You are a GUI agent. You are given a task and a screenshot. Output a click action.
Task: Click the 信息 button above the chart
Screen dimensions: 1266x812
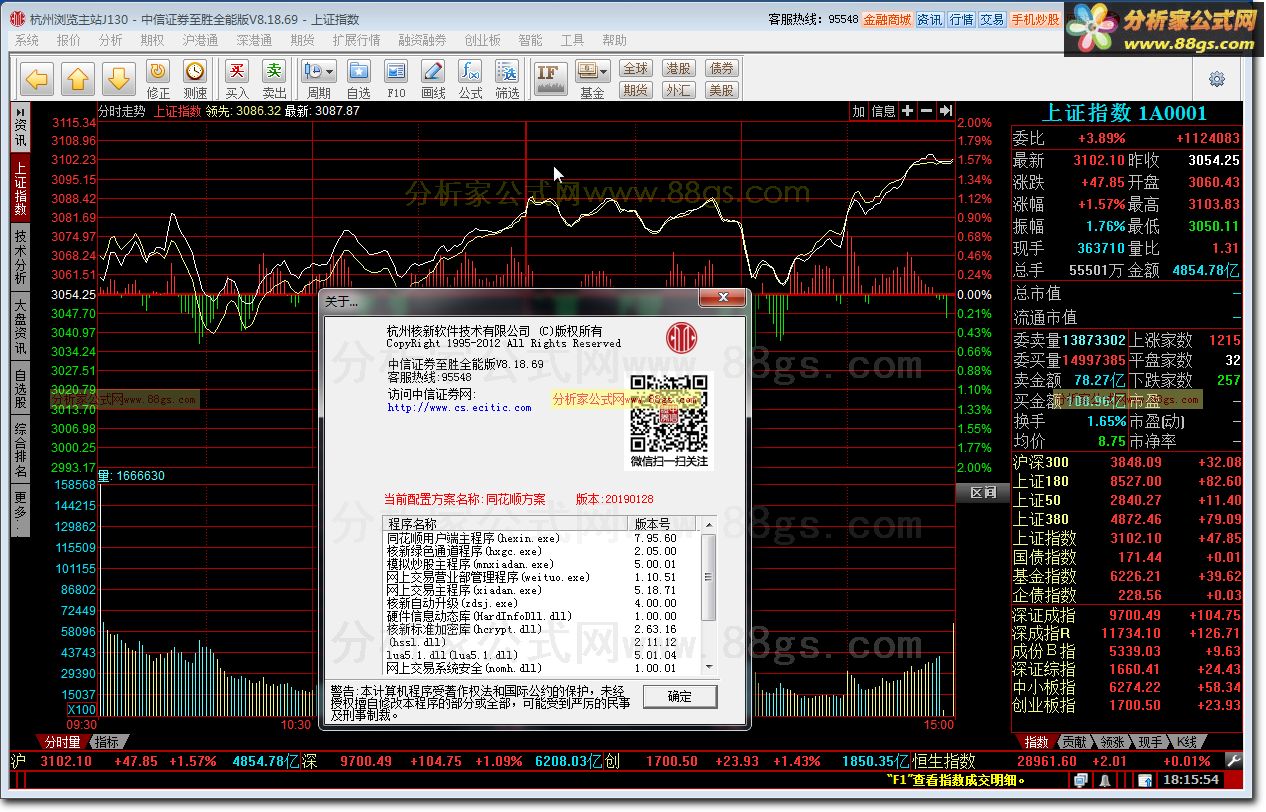(883, 111)
